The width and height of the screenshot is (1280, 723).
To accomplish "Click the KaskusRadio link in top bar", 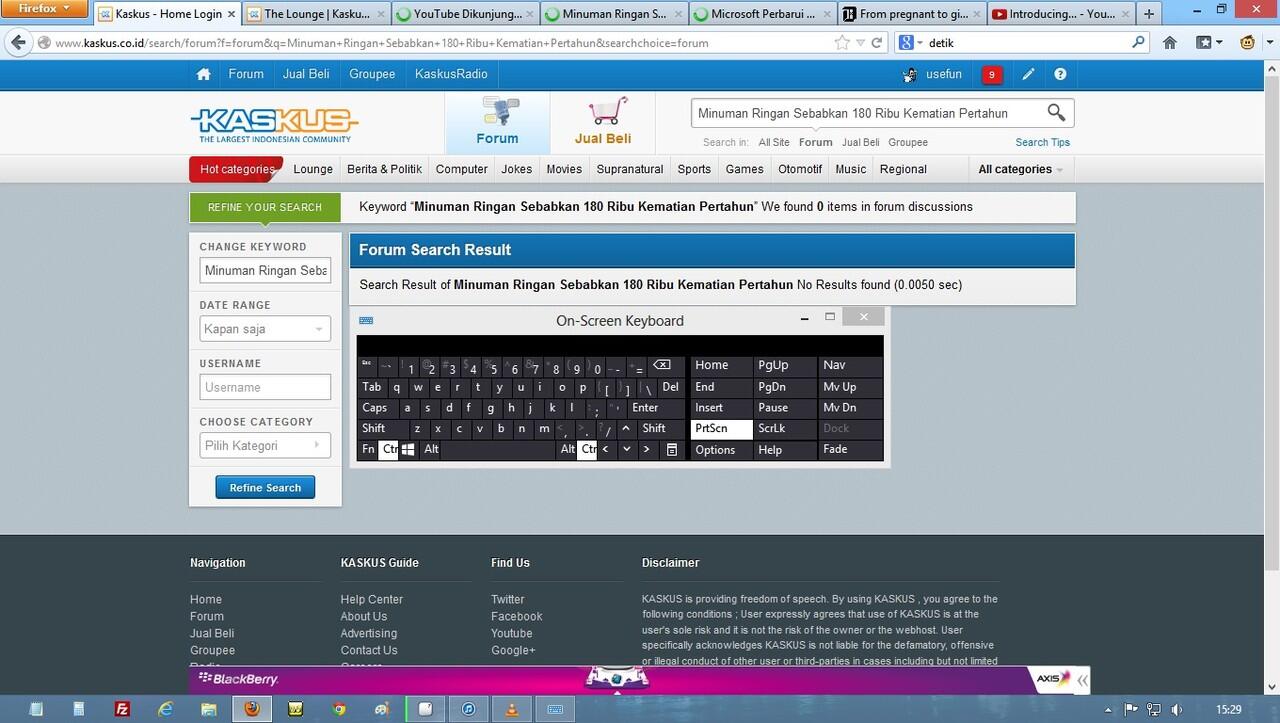I will 451,74.
